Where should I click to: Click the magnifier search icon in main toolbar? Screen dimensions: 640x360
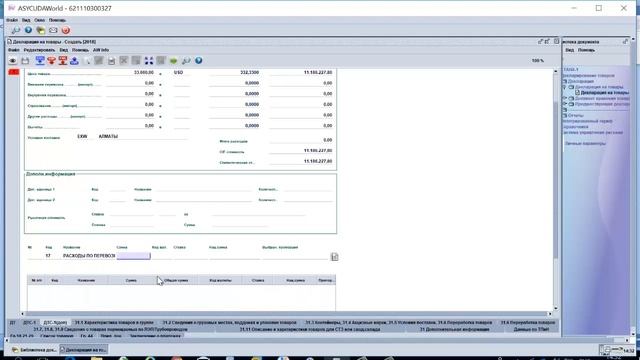[16, 30]
